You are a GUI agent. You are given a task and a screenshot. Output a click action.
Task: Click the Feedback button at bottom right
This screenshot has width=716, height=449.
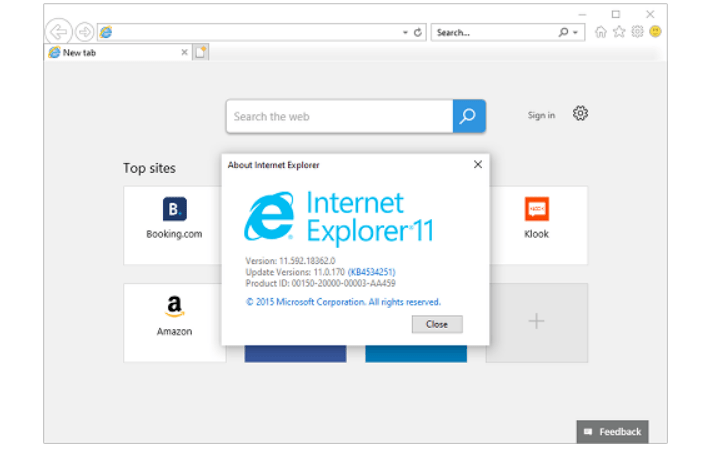tap(612, 432)
